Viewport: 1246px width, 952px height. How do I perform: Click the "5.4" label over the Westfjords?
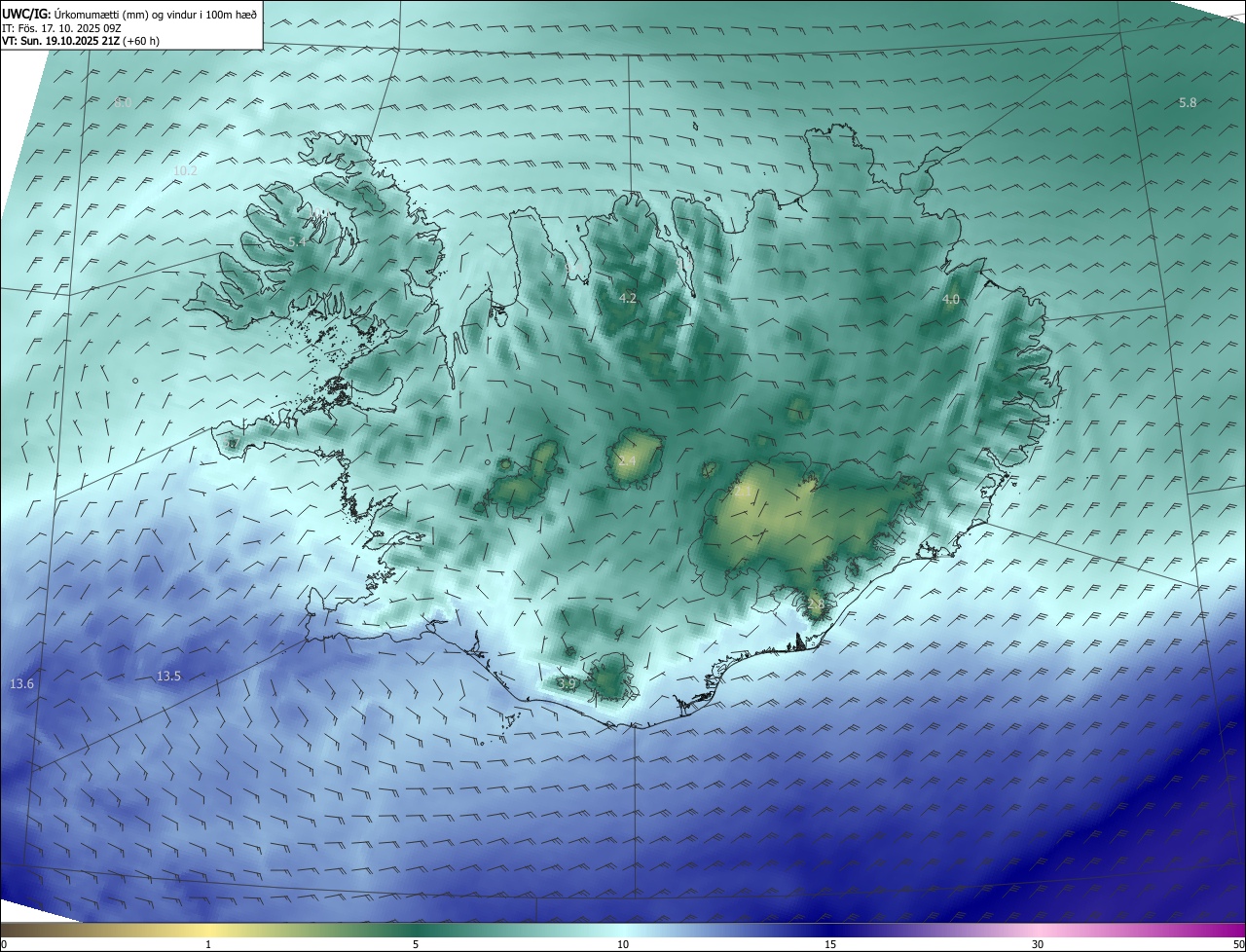297,240
